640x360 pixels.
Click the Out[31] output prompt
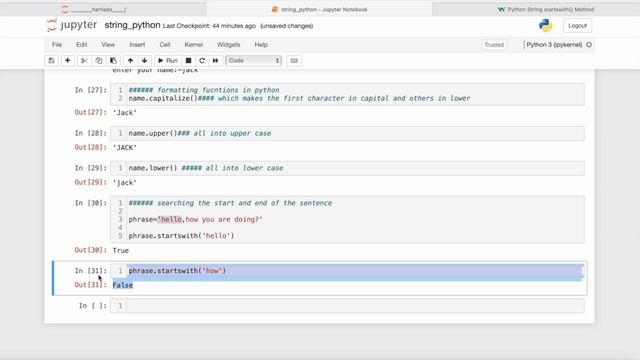(91, 285)
